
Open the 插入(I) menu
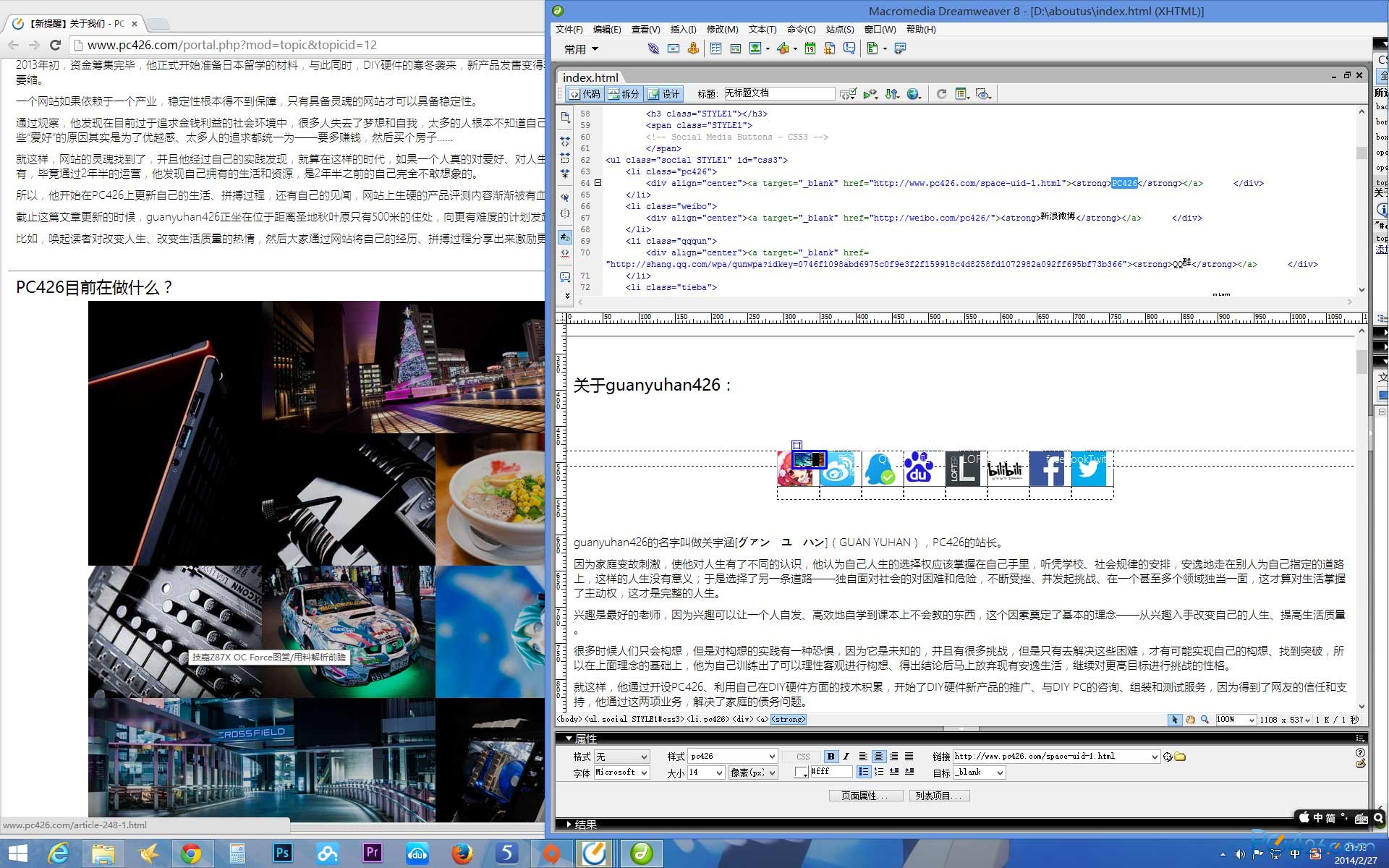(683, 30)
